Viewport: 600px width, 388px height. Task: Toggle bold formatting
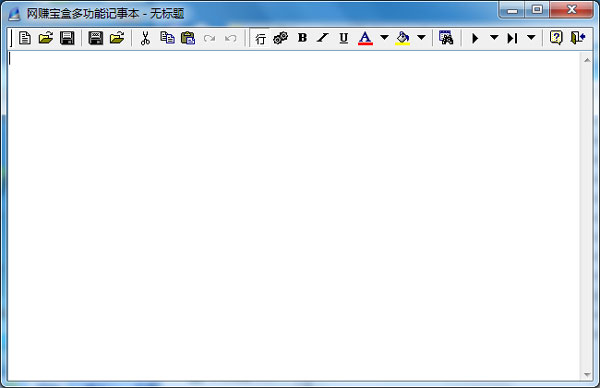(302, 38)
